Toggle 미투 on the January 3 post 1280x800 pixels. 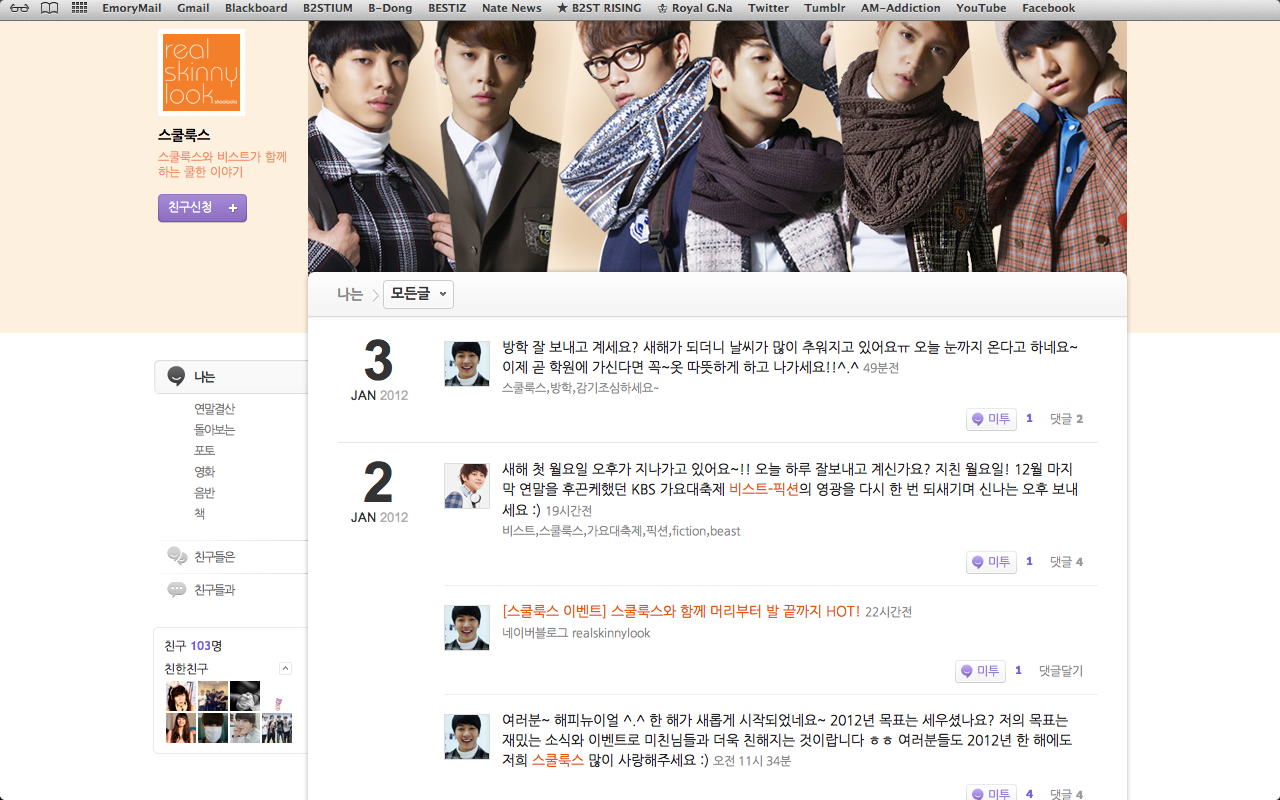991,419
